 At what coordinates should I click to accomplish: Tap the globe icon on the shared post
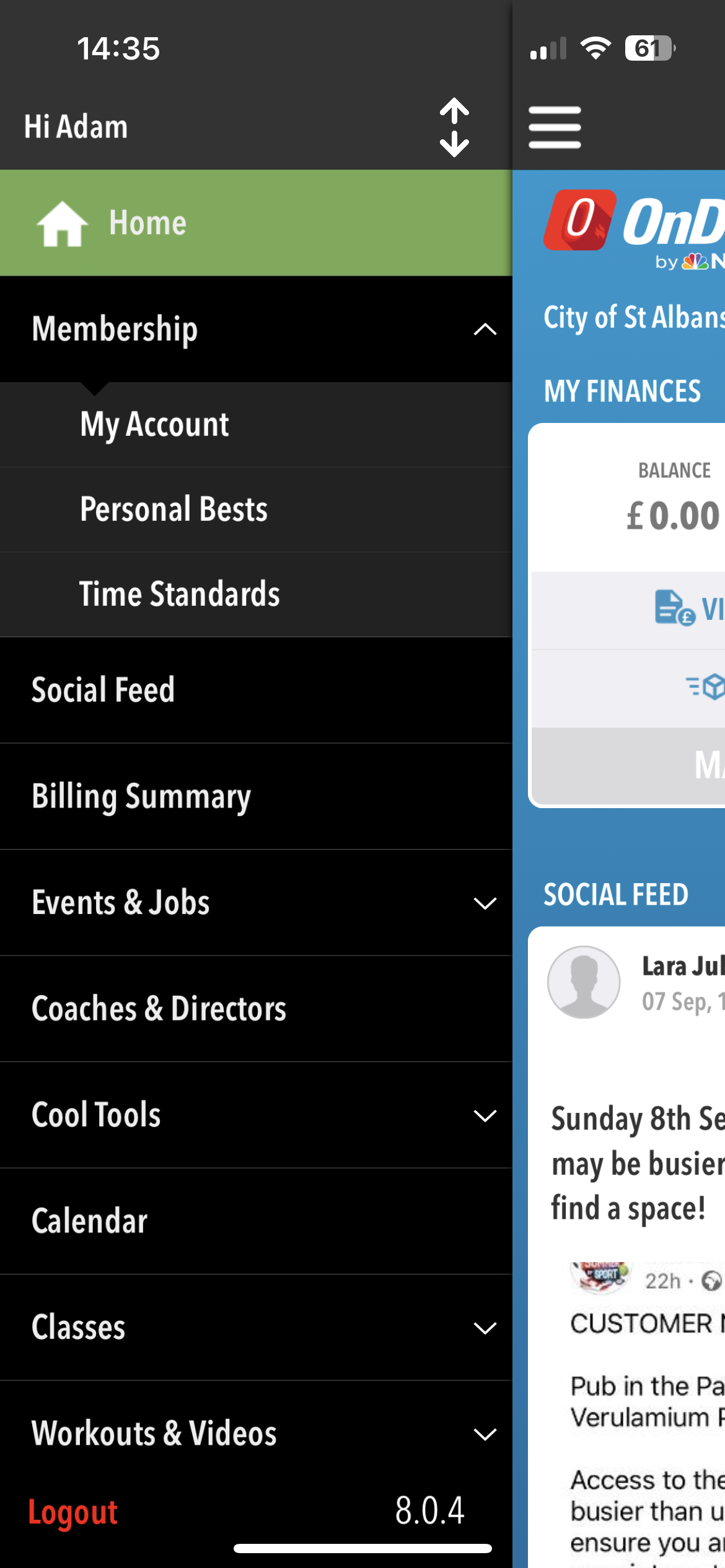tap(712, 1281)
